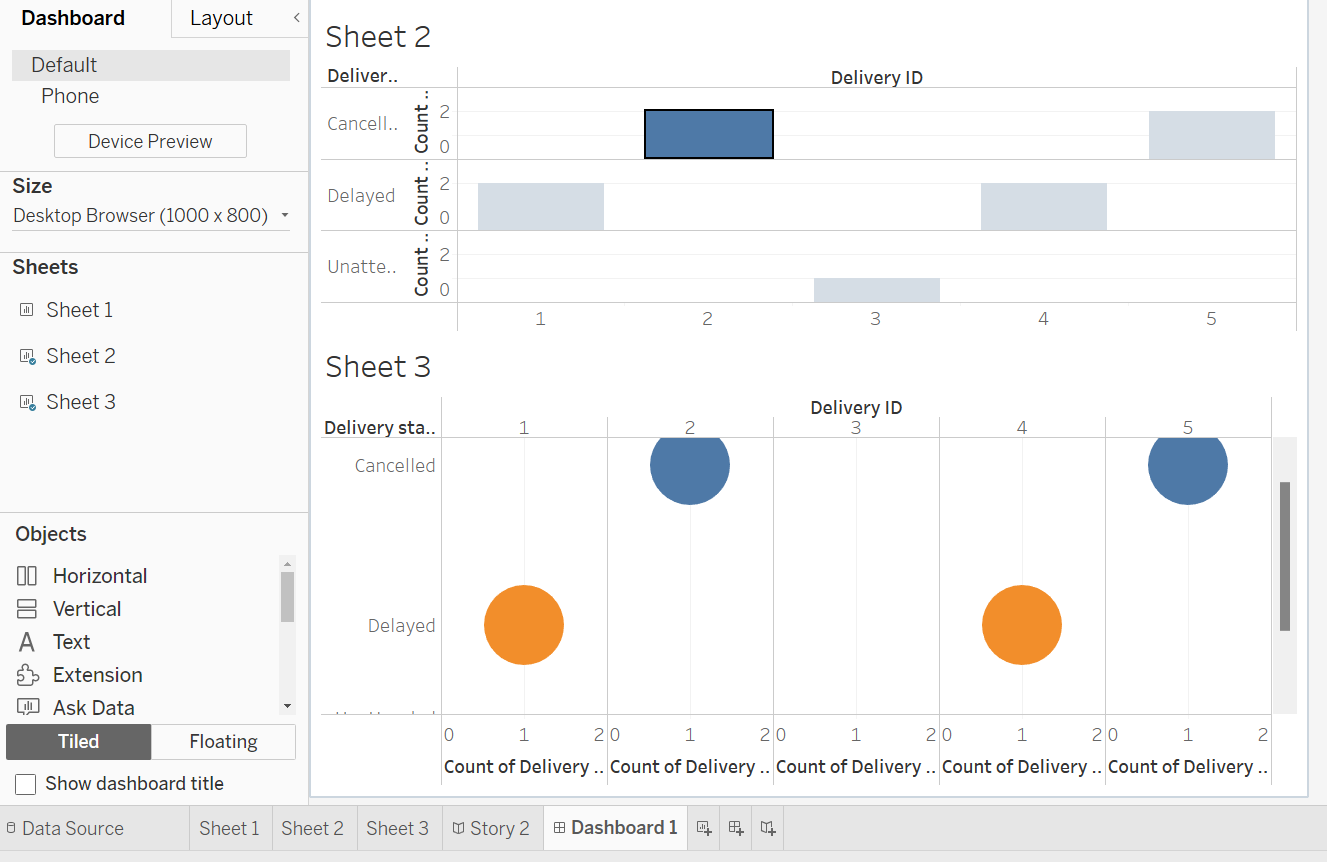The height and width of the screenshot is (862, 1327).
Task: Choose the Extension puzzle-piece object
Action: 28,675
